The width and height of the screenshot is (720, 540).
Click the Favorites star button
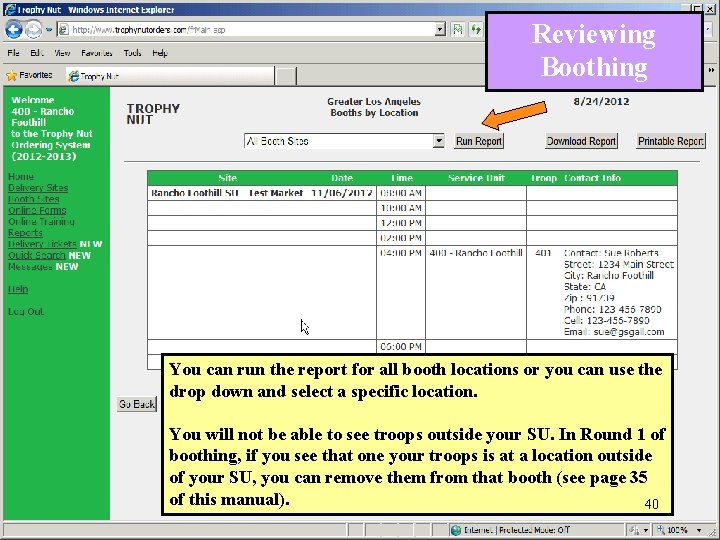pyautogui.click(x=29, y=75)
